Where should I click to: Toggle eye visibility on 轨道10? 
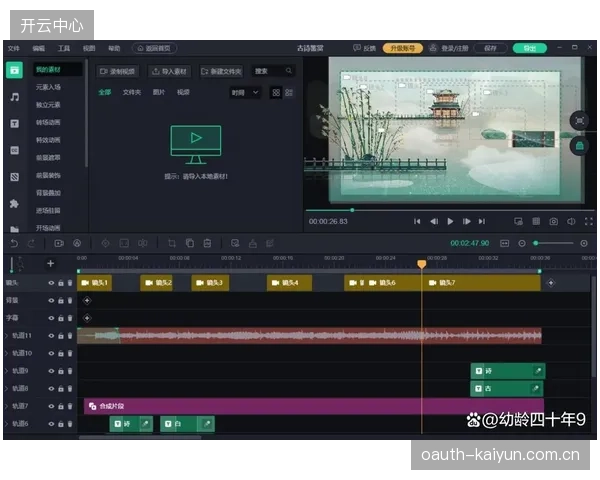pyautogui.click(x=51, y=353)
